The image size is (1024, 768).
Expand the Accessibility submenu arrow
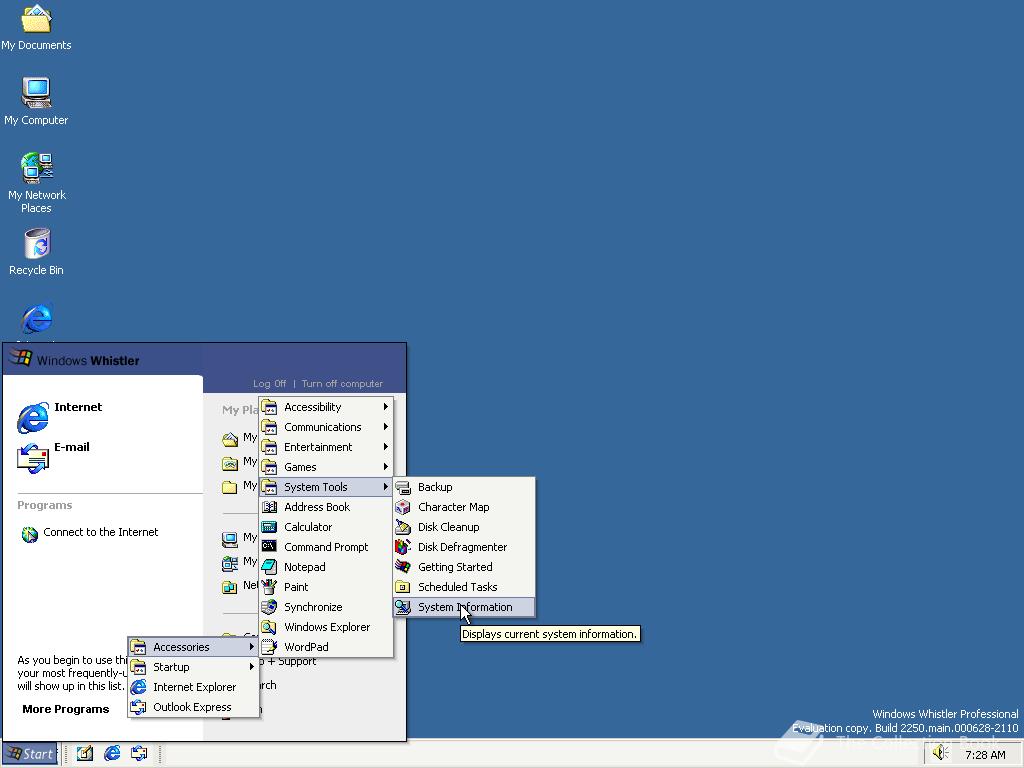click(386, 407)
